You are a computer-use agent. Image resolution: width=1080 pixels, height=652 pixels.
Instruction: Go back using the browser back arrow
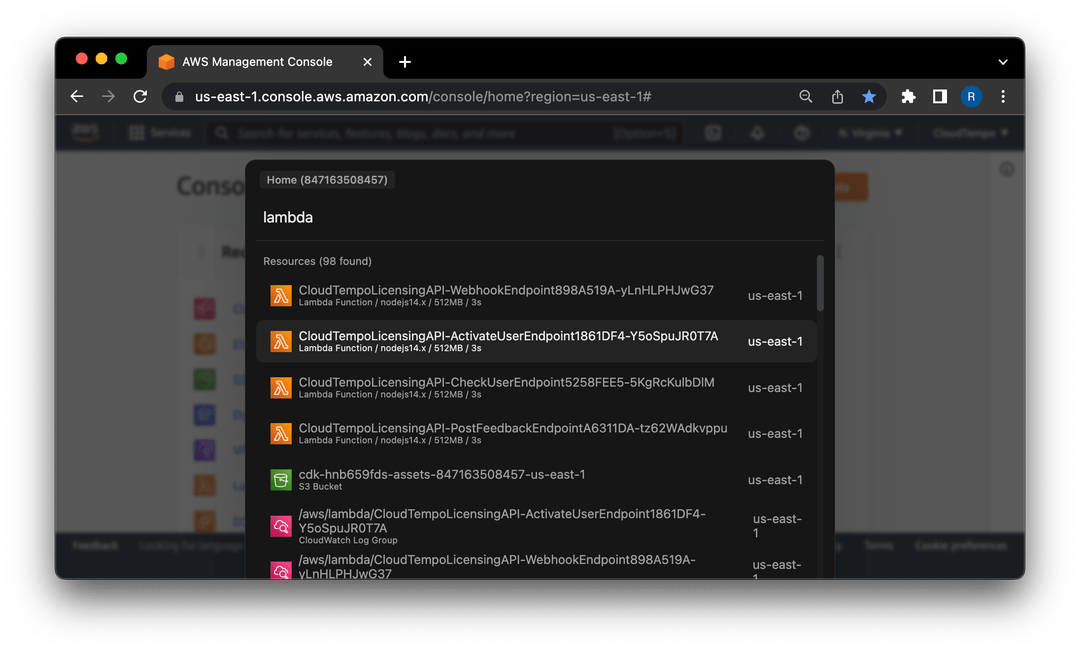77,96
